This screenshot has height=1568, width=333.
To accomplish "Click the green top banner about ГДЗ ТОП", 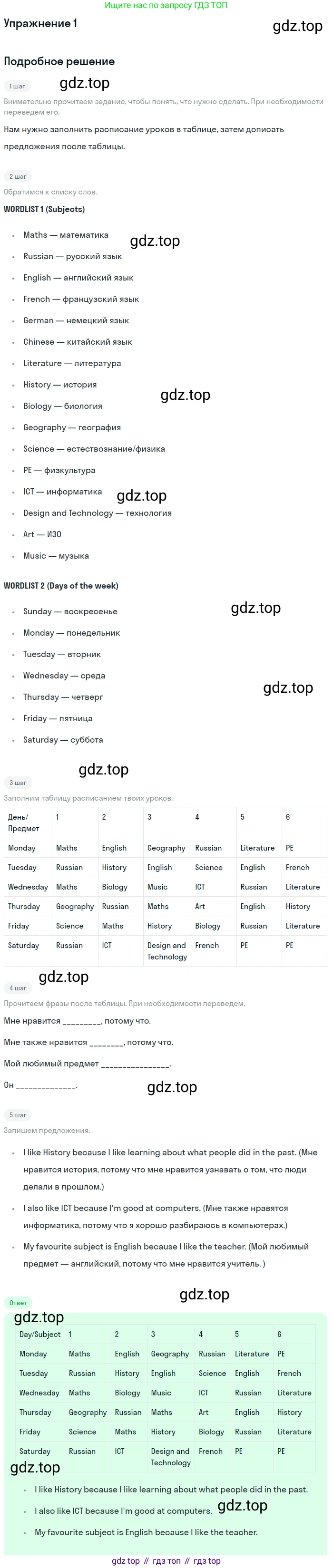I will pos(166,6).
